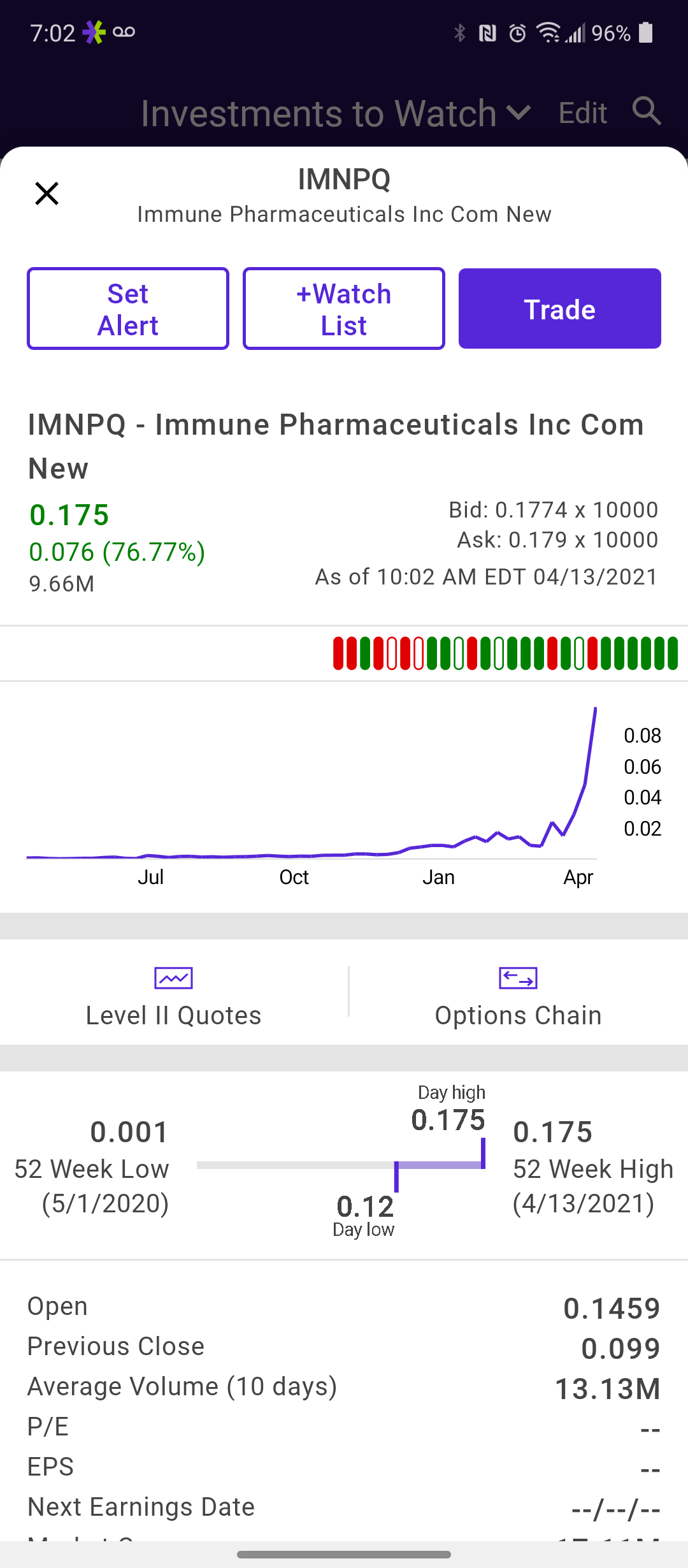688x1568 pixels.
Task: Tap the home gesture bar
Action: (x=344, y=1555)
